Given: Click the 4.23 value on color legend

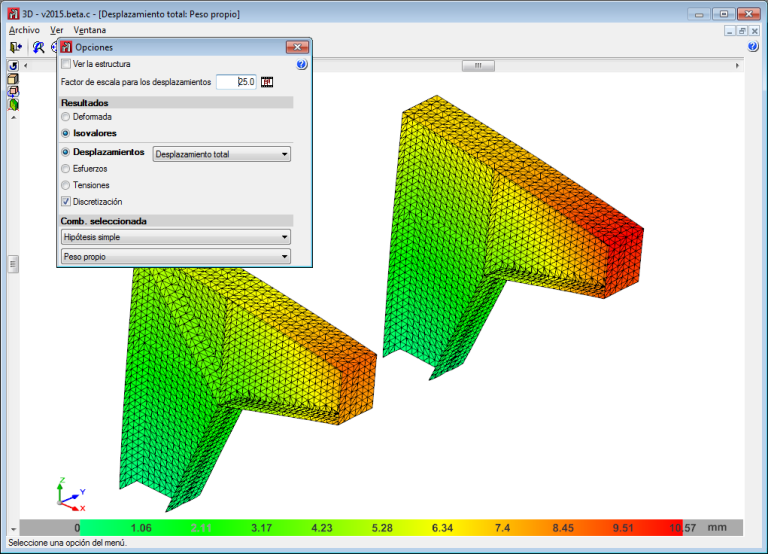Looking at the screenshot, I should [x=322, y=528].
